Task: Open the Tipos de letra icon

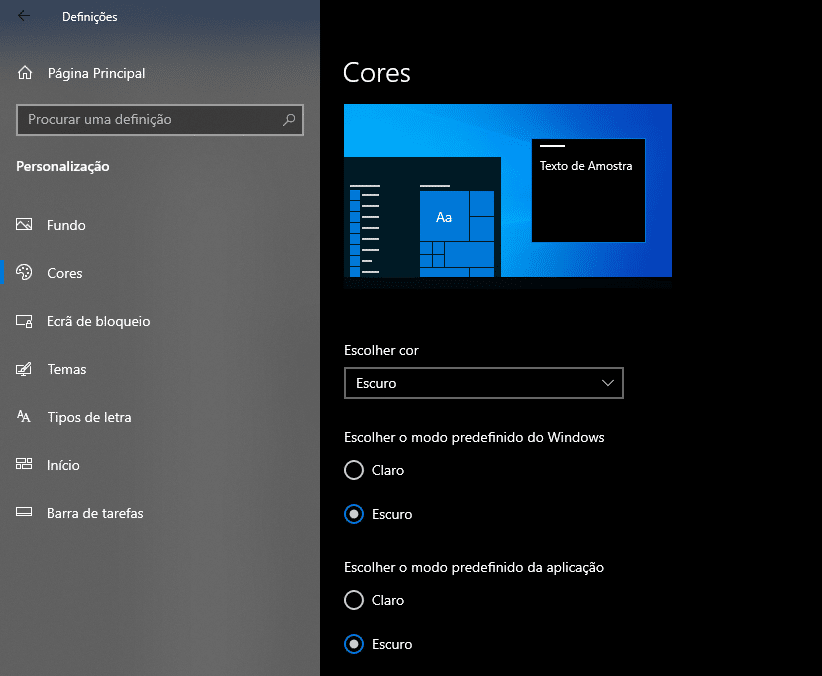Action: point(24,416)
